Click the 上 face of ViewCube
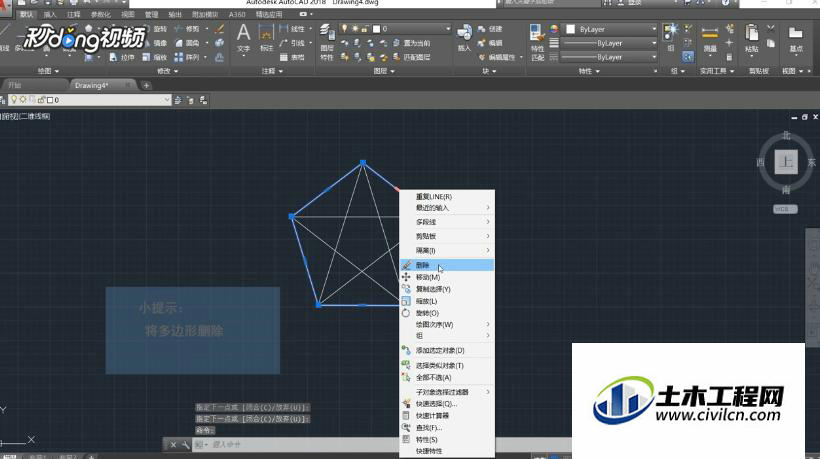The image size is (820, 459). pyautogui.click(x=785, y=162)
